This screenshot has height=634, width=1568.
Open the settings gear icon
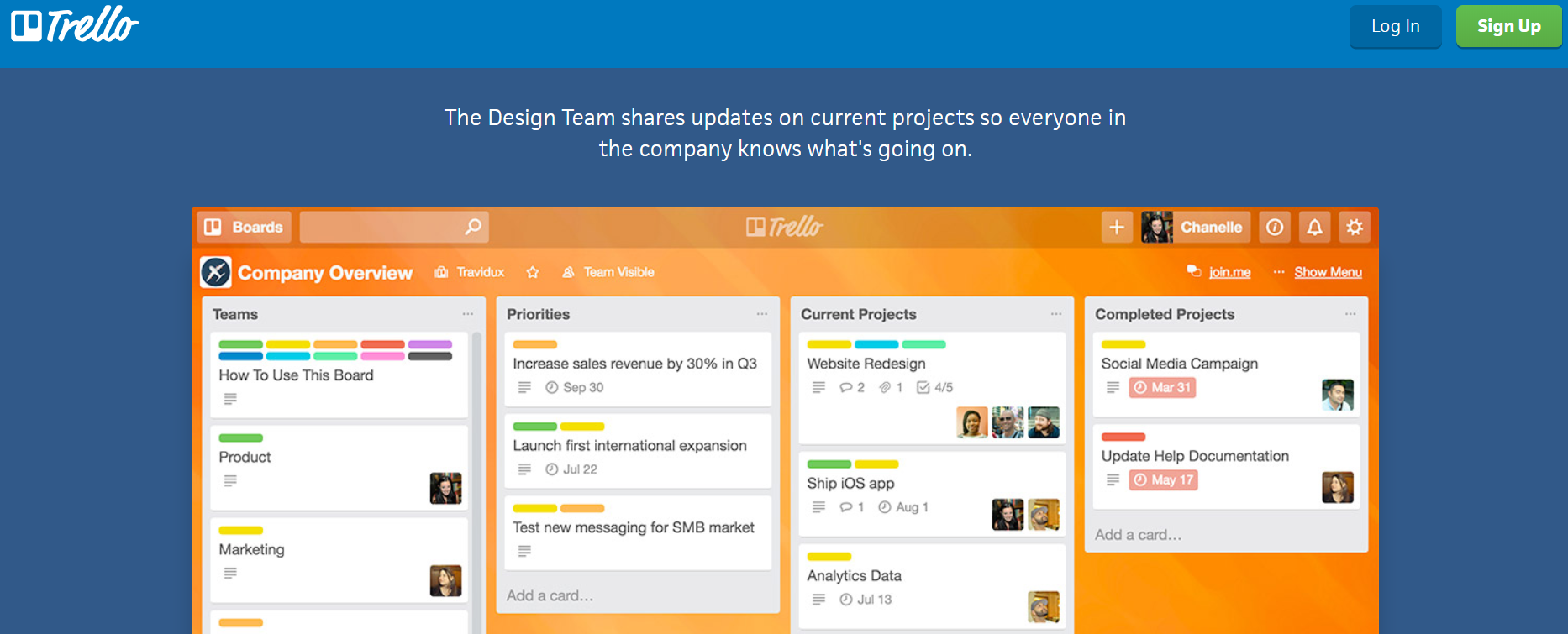click(x=1355, y=227)
